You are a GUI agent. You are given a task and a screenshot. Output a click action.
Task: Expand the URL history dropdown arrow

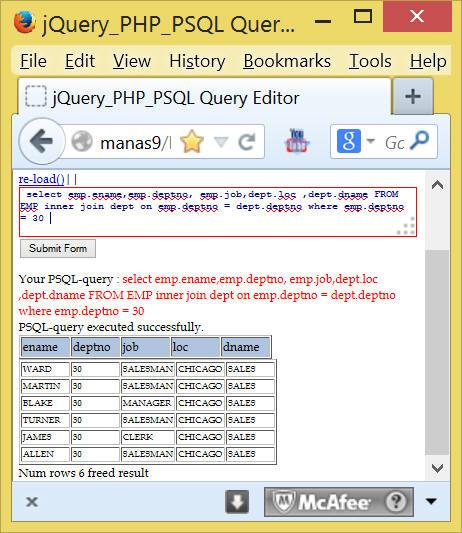pos(221,142)
